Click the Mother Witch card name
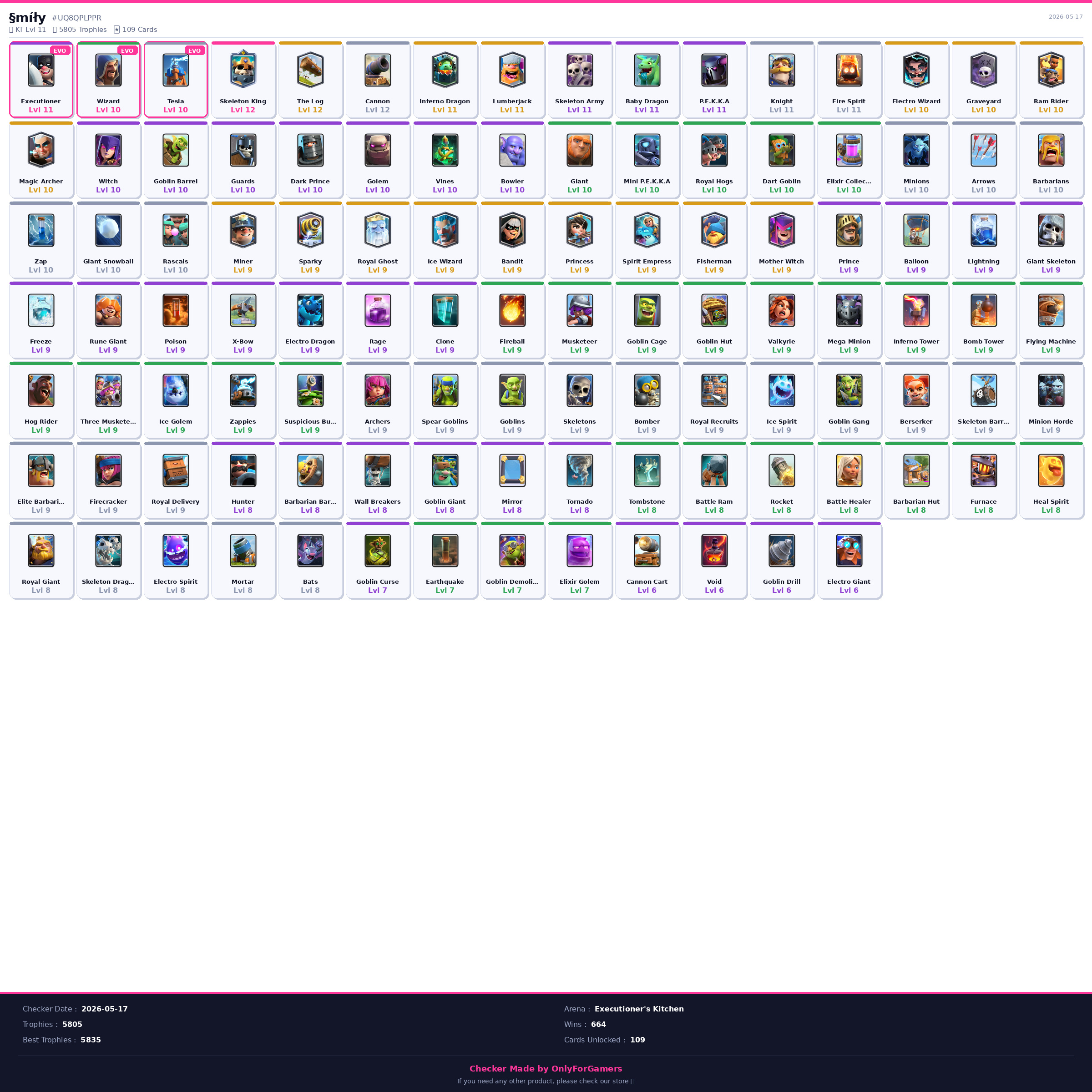1092x1092 pixels. (782, 261)
